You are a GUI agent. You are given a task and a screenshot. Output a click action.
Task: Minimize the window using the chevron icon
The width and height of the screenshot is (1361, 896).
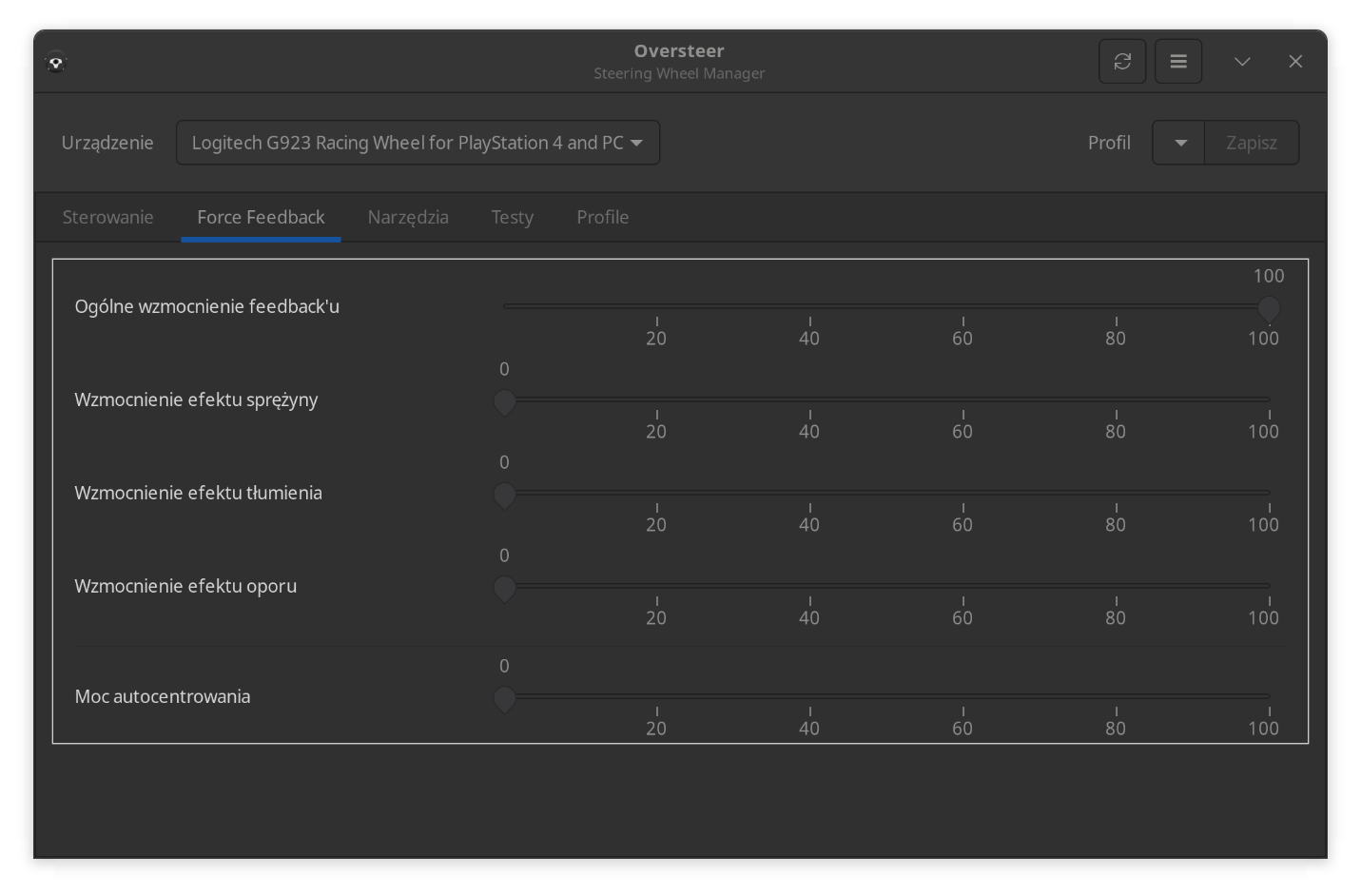click(x=1242, y=62)
